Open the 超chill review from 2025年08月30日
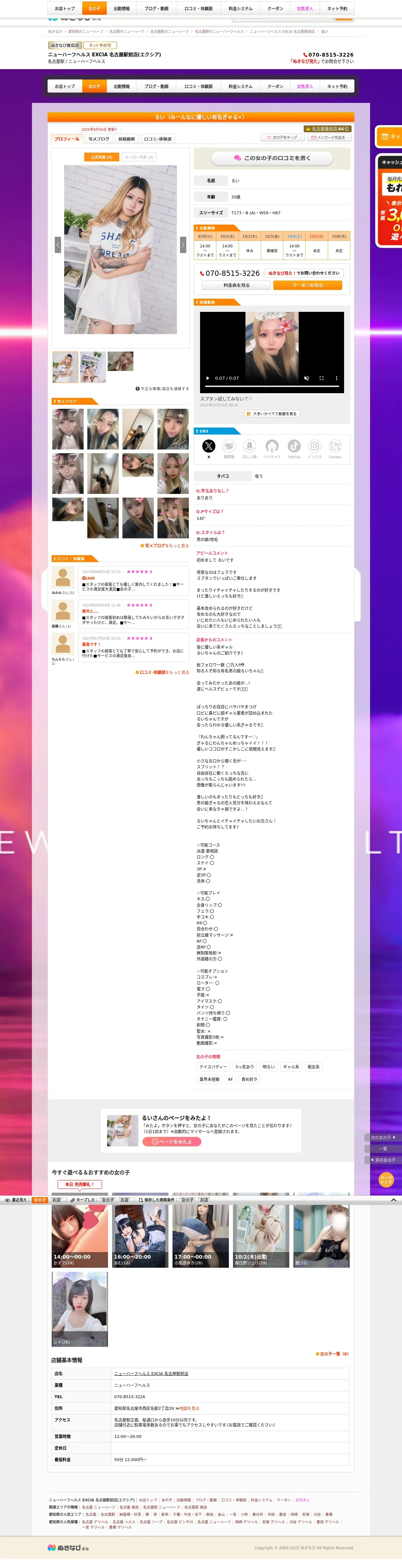 (133, 581)
